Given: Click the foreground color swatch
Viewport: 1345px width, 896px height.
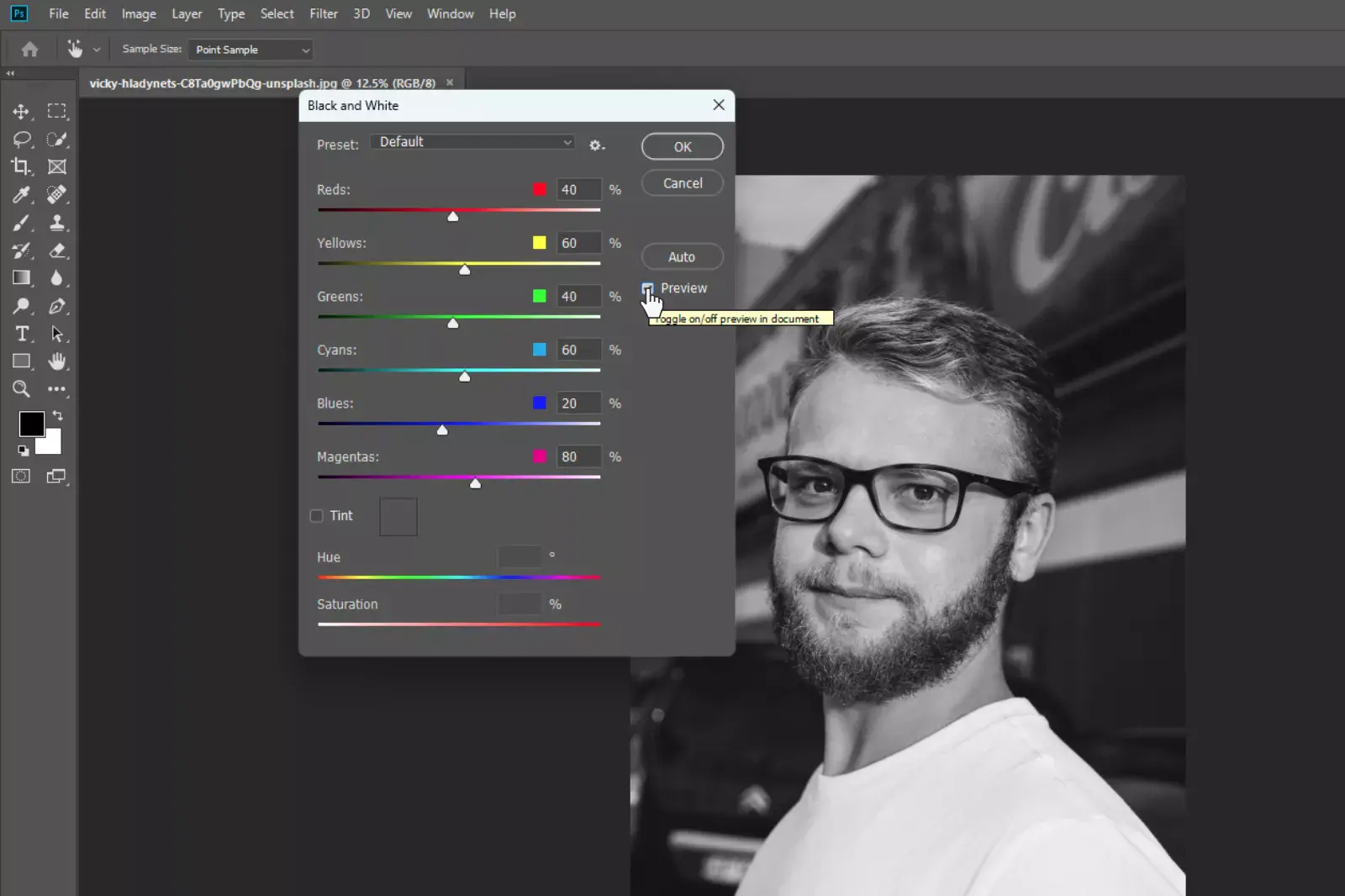Looking at the screenshot, I should tap(32, 424).
